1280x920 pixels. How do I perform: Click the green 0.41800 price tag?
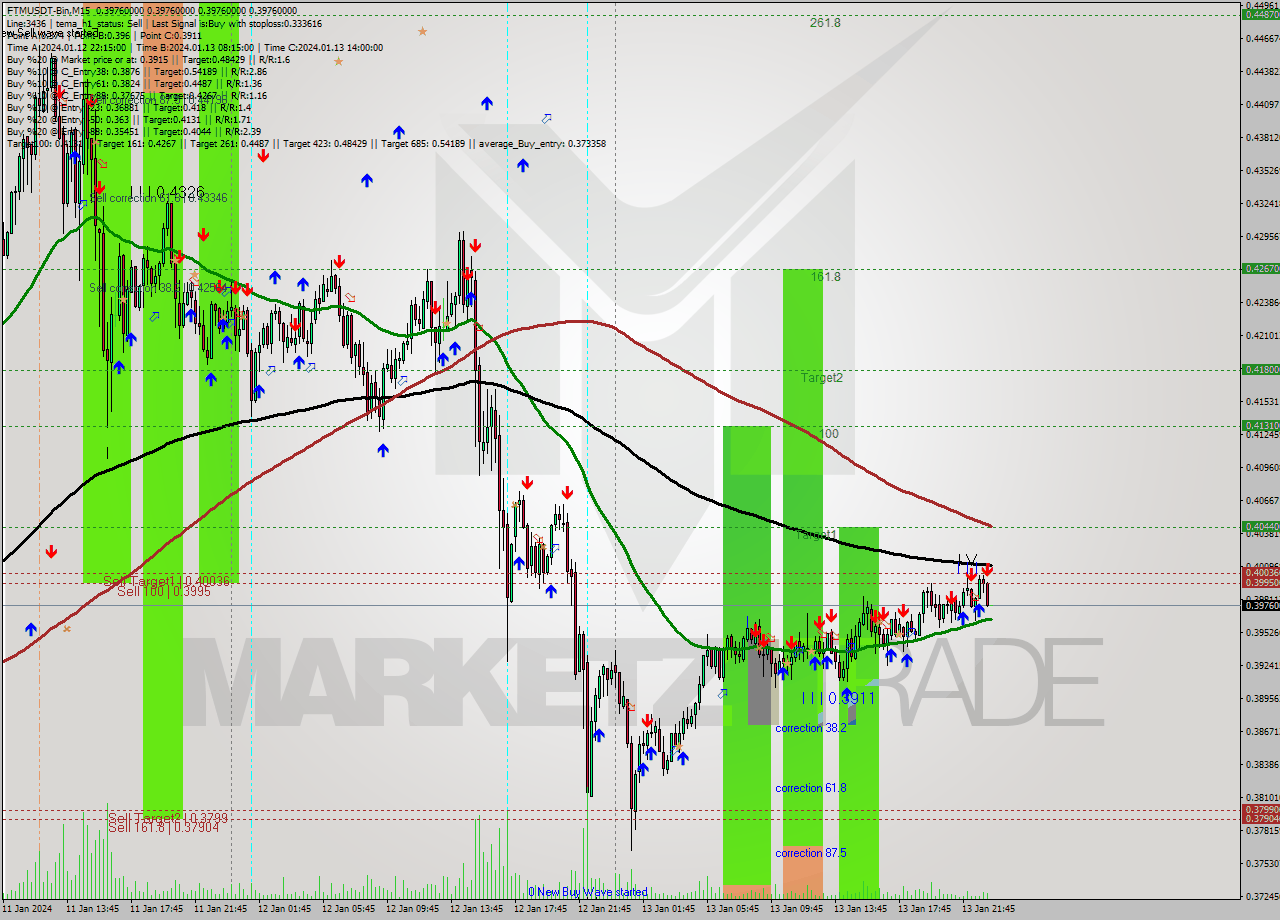pos(1260,370)
